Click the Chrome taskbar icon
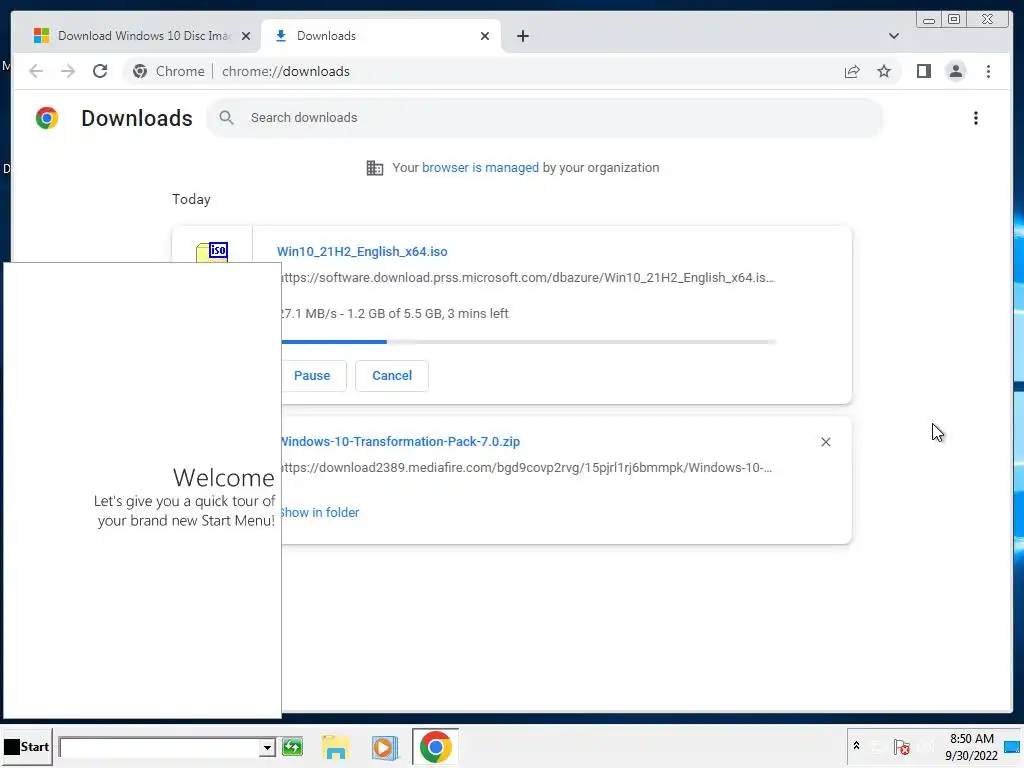The width and height of the screenshot is (1024, 768). (435, 746)
